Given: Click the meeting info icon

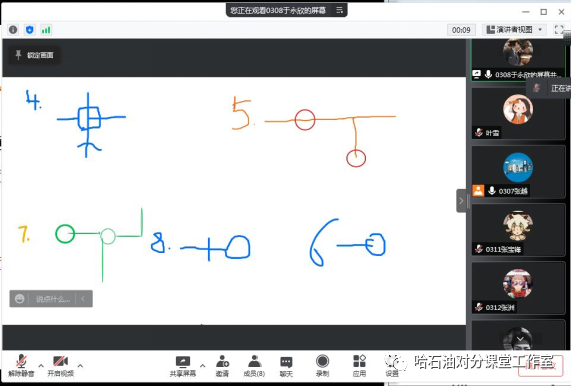Looking at the screenshot, I should point(13,30).
